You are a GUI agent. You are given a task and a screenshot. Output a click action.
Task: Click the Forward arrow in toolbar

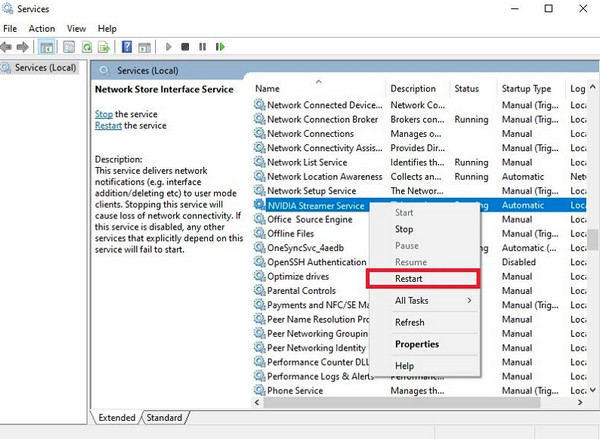coord(23,47)
